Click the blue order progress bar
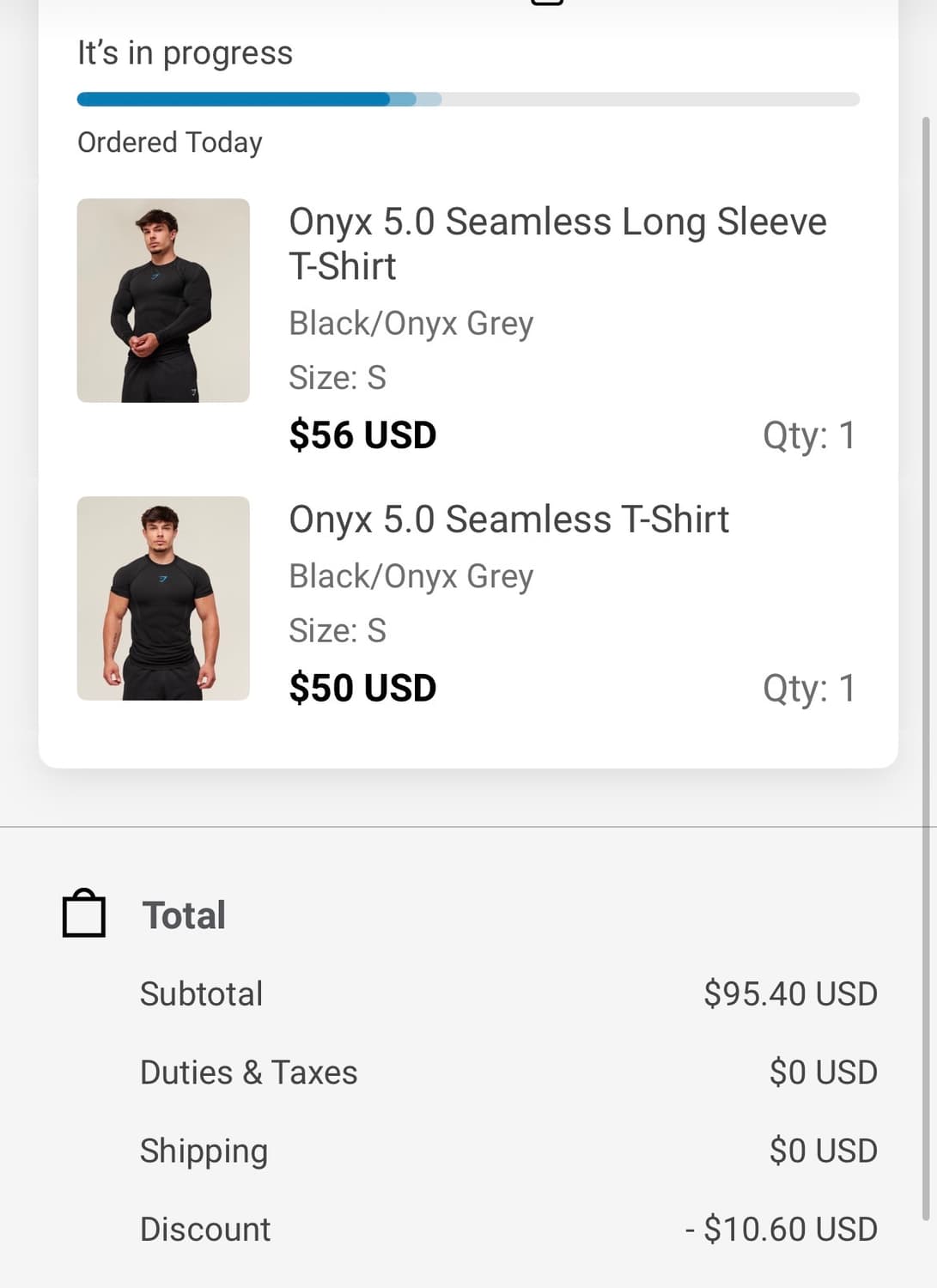This screenshot has width=937, height=1288. 258,100
